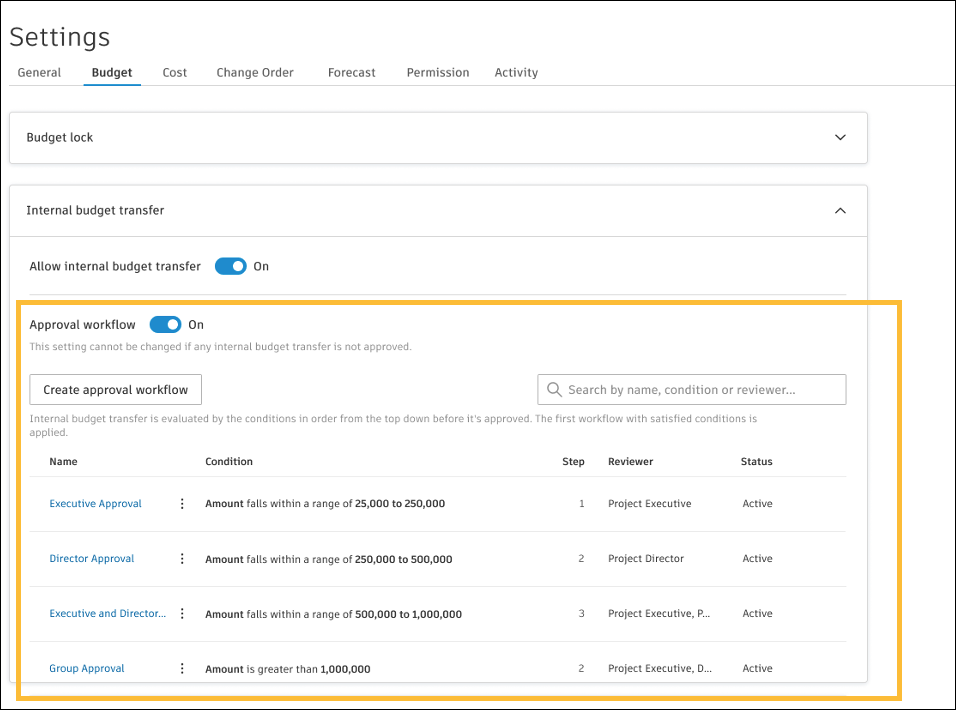Click the magnifier search icon
This screenshot has height=710, width=956.
click(x=554, y=390)
